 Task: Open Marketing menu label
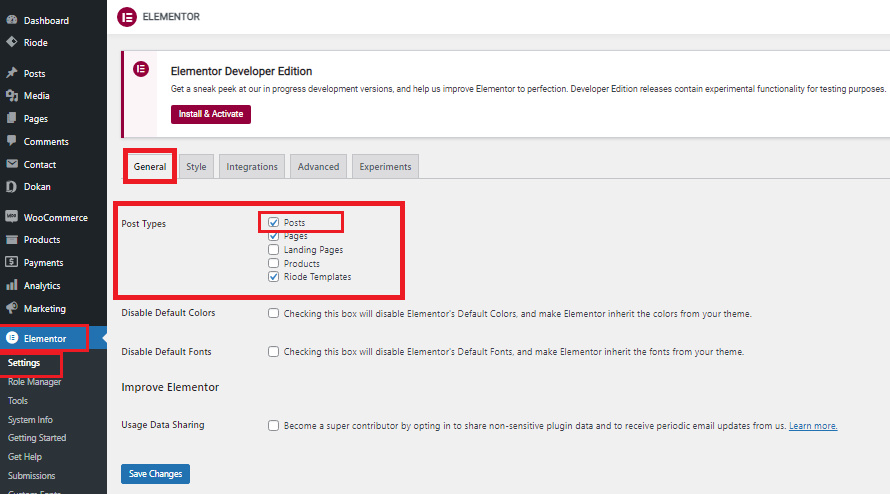[x=45, y=308]
